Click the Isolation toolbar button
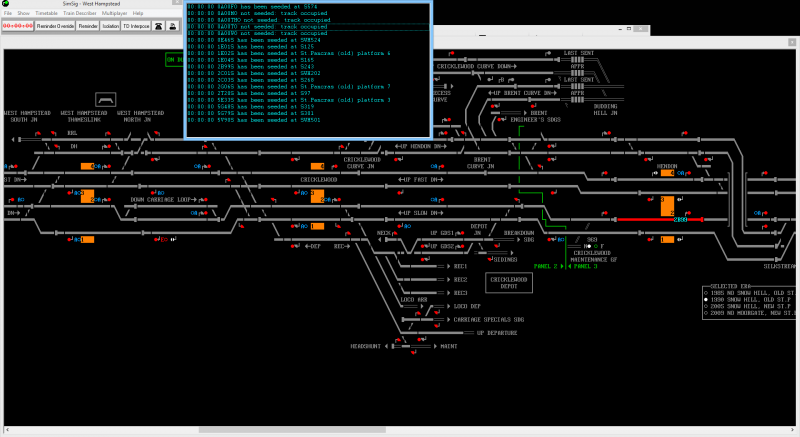 coord(110,26)
